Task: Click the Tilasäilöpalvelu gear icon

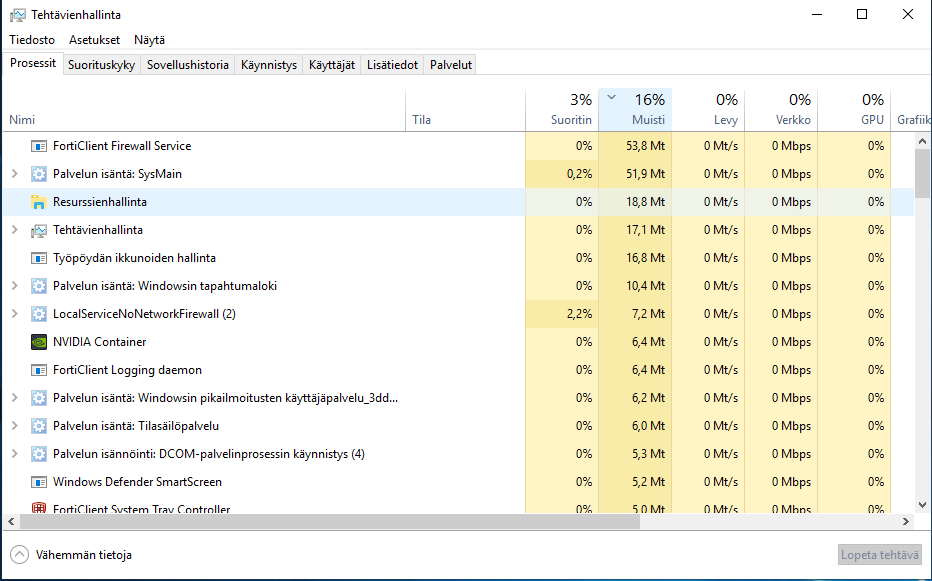Action: pyautogui.click(x=39, y=426)
